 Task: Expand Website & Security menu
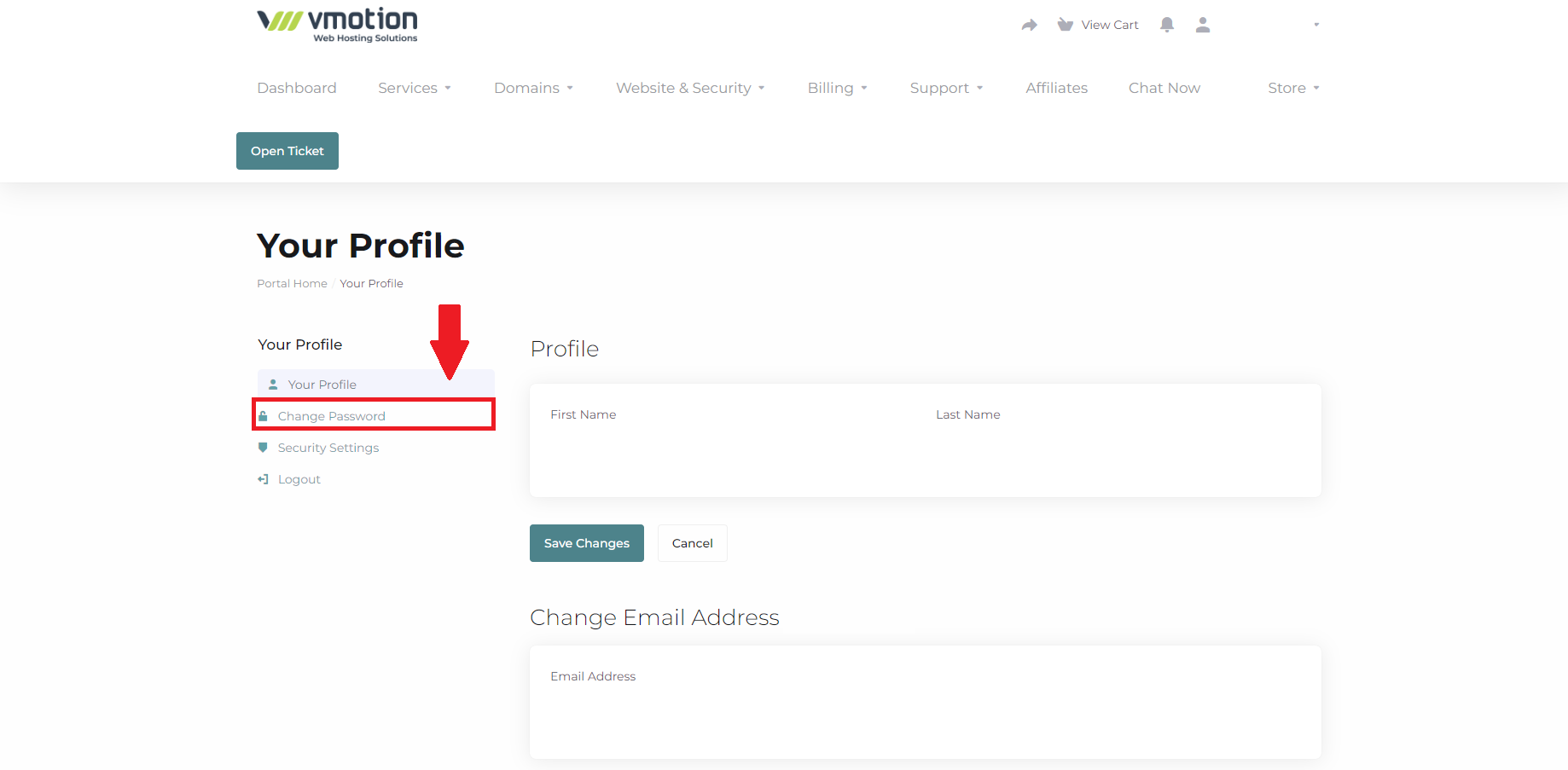coord(690,88)
